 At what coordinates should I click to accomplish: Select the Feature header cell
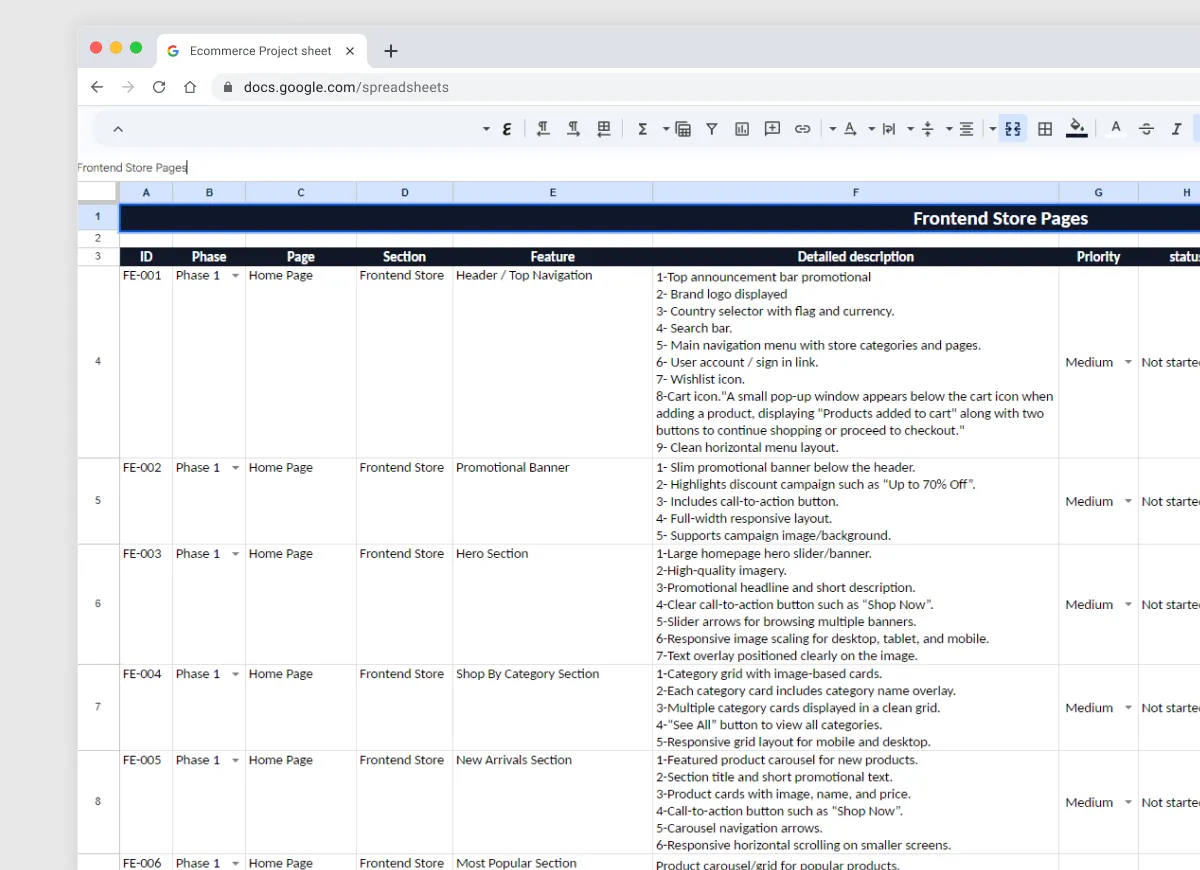[x=553, y=257]
